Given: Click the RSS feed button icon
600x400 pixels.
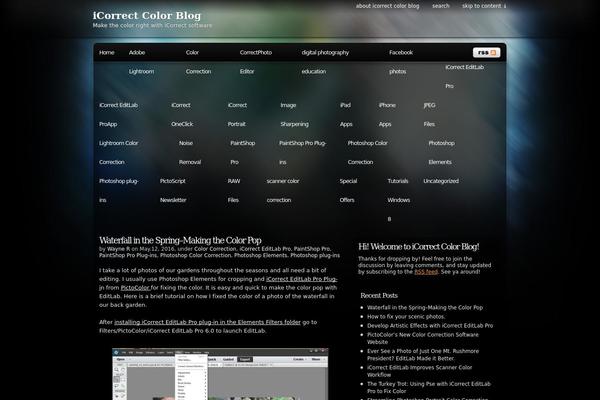Looking at the screenshot, I should 486,52.
